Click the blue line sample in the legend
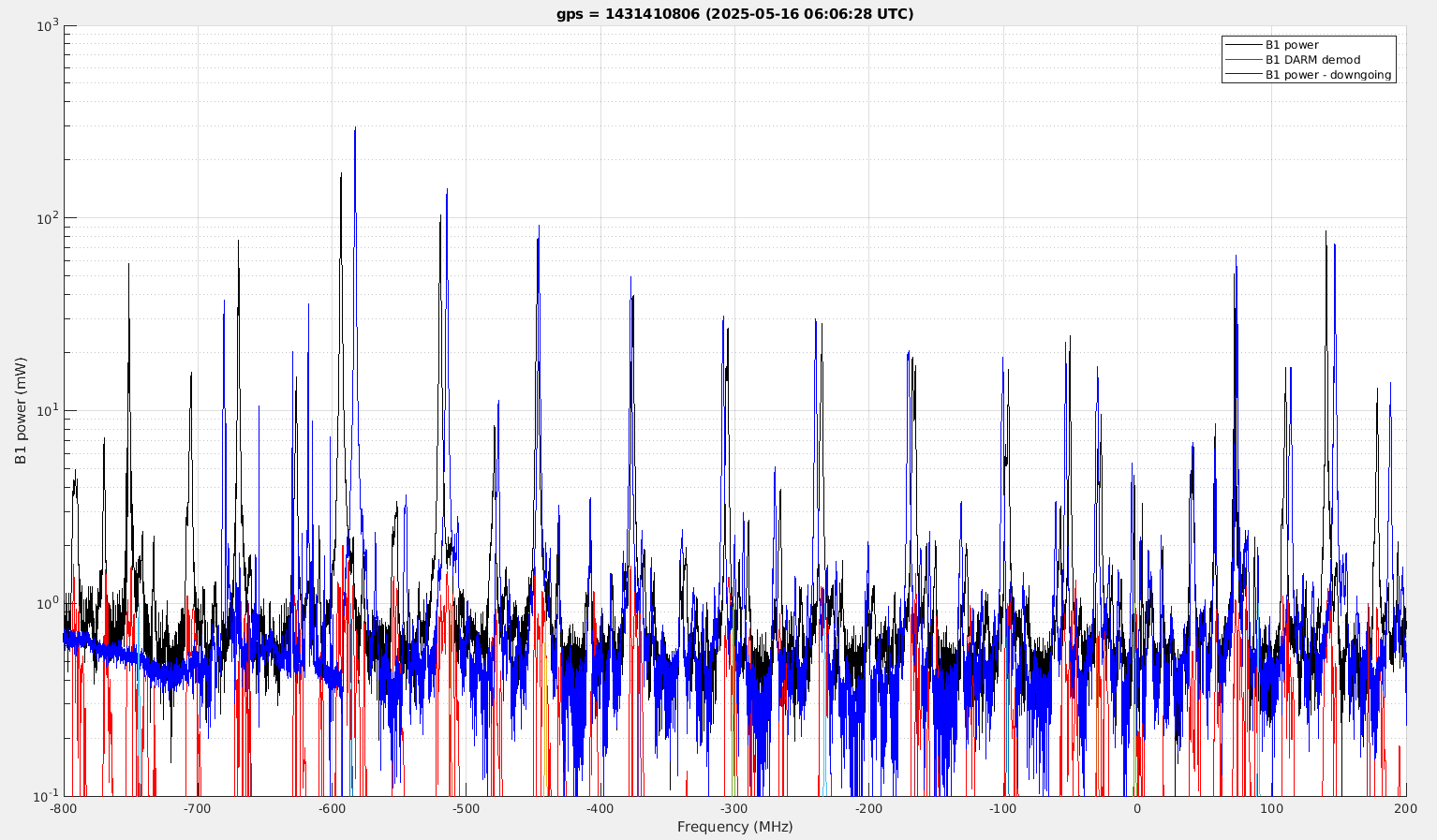Viewport: 1437px width, 840px height. click(x=1243, y=75)
